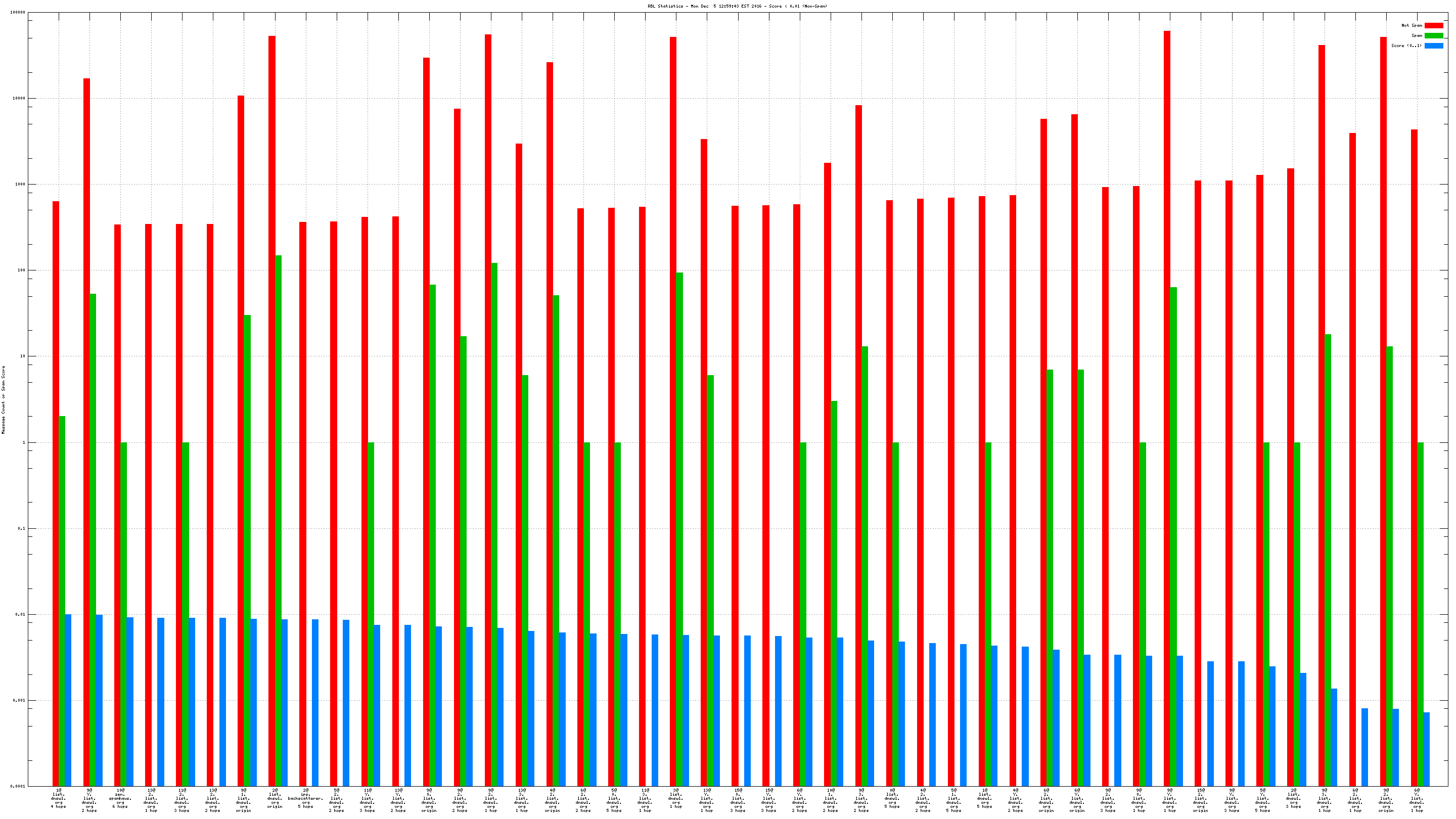The image size is (1456, 819).
Task: Click the last blue bar on the right
Action: click(x=1426, y=748)
